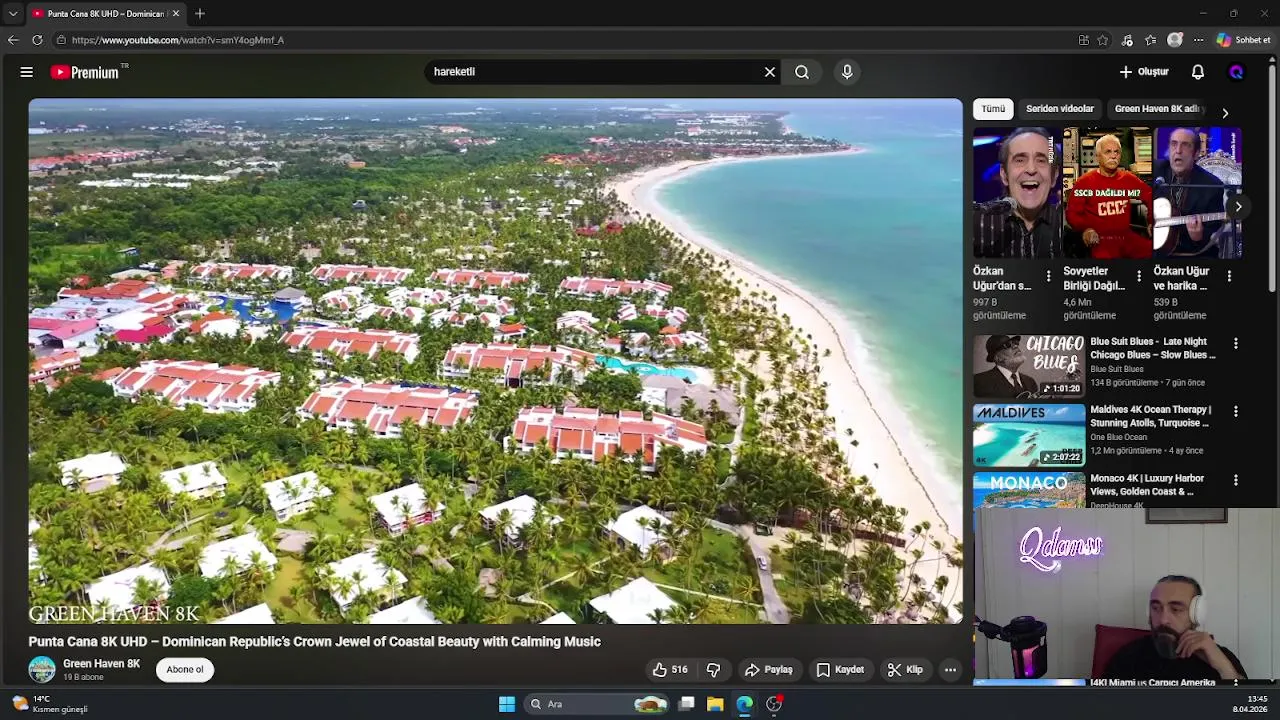
Task: Dislike the video
Action: (714, 670)
